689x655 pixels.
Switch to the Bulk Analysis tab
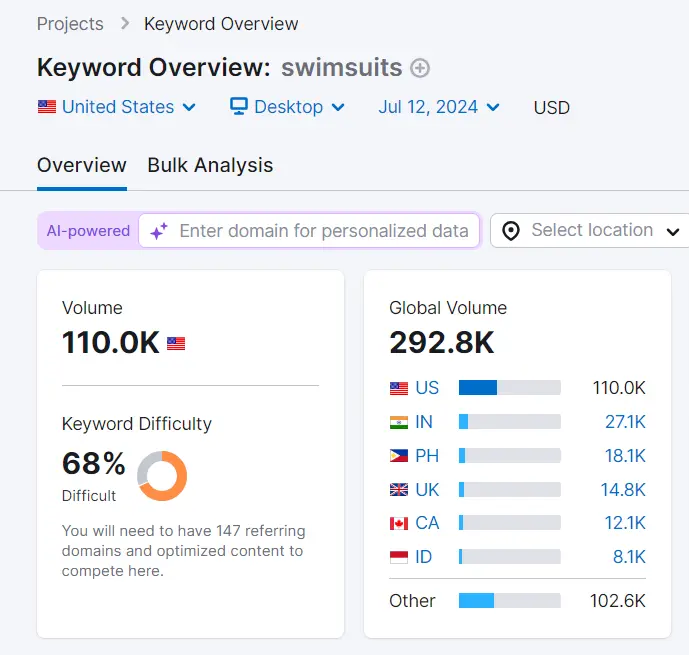210,165
